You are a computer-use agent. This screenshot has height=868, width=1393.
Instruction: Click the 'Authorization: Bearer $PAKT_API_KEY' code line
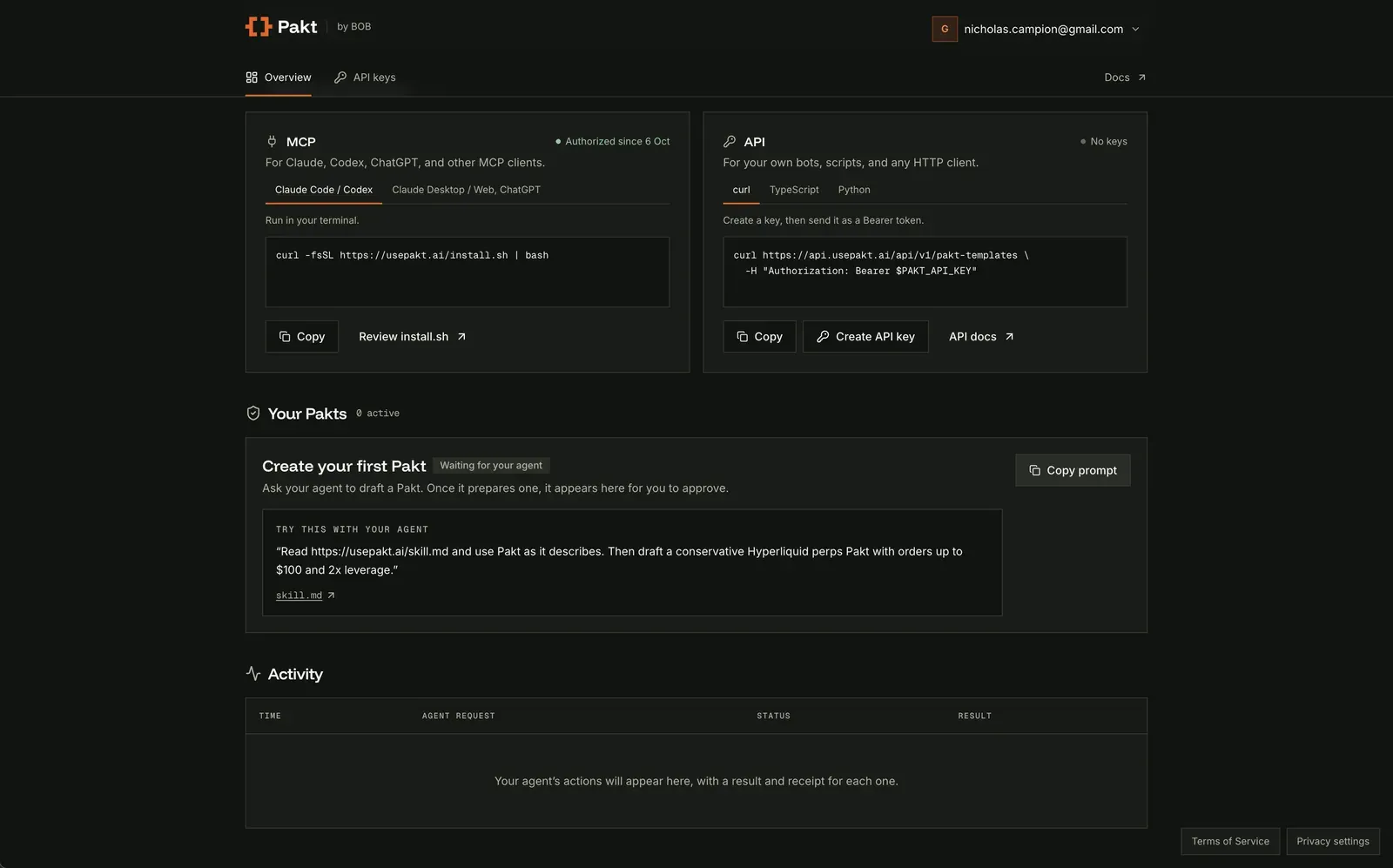tap(861, 271)
